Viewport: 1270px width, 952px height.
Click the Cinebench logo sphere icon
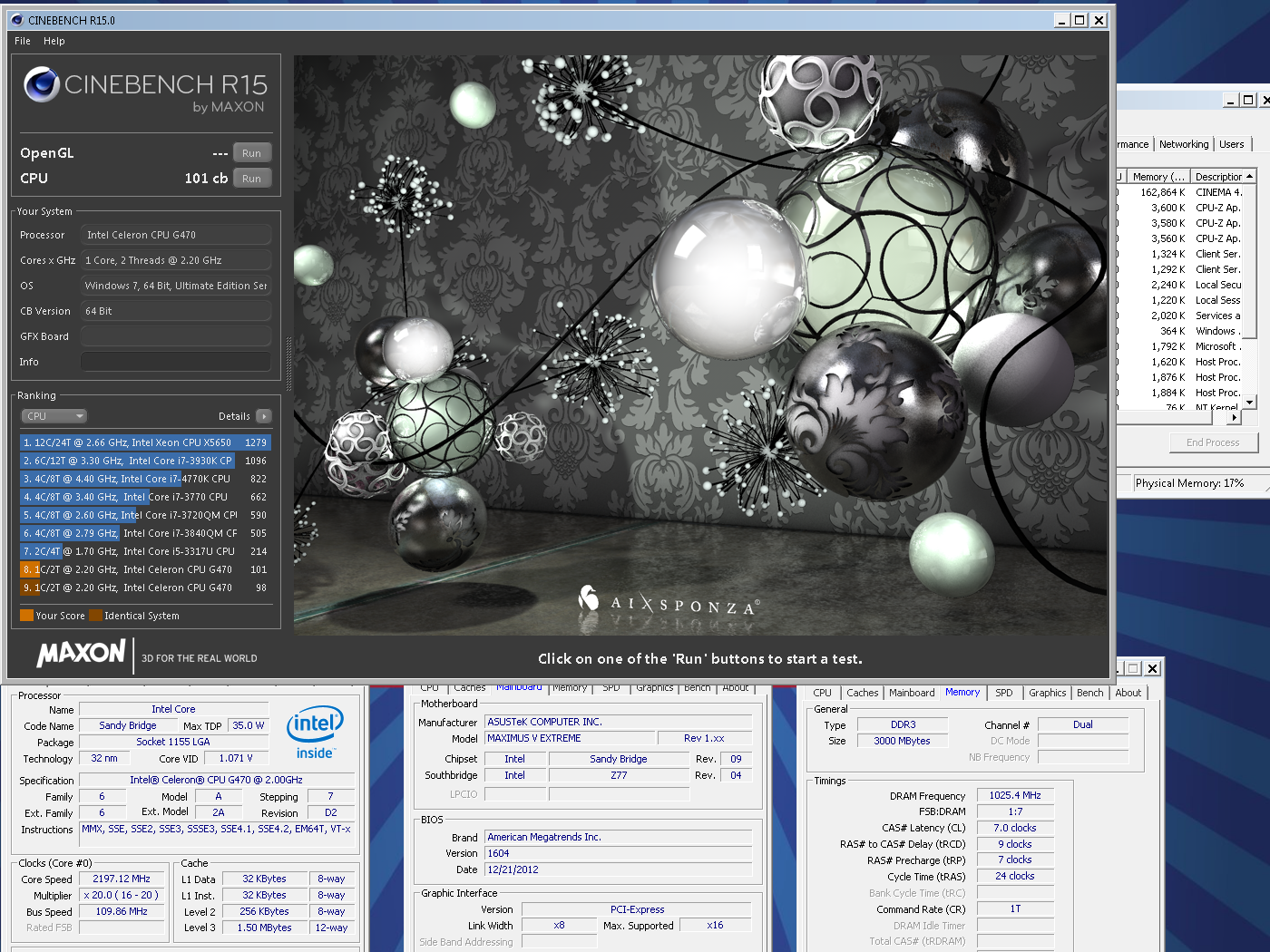click(42, 84)
